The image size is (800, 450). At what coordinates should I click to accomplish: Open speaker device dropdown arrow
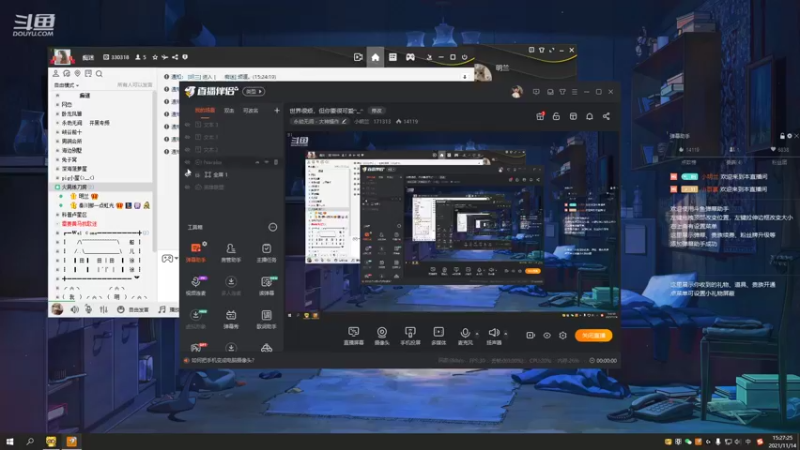[x=506, y=334]
